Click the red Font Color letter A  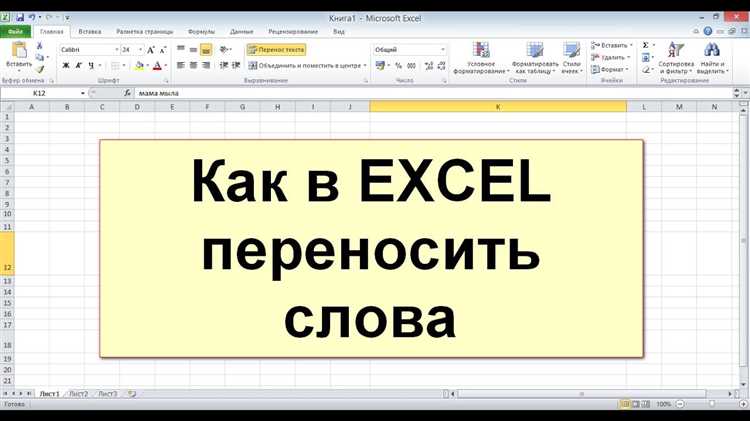point(157,66)
